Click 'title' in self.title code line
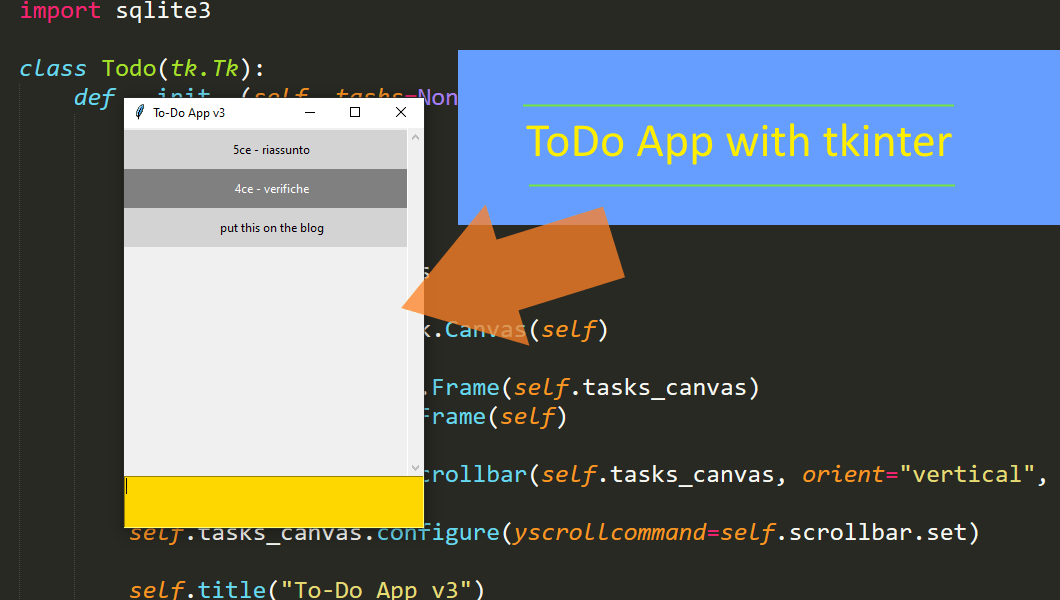This screenshot has width=1060, height=600. (231, 590)
